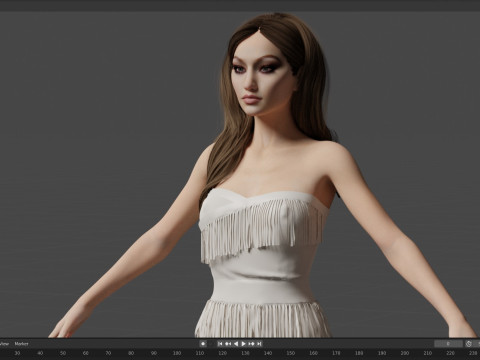Jump to previous keyframe

(x=228, y=344)
